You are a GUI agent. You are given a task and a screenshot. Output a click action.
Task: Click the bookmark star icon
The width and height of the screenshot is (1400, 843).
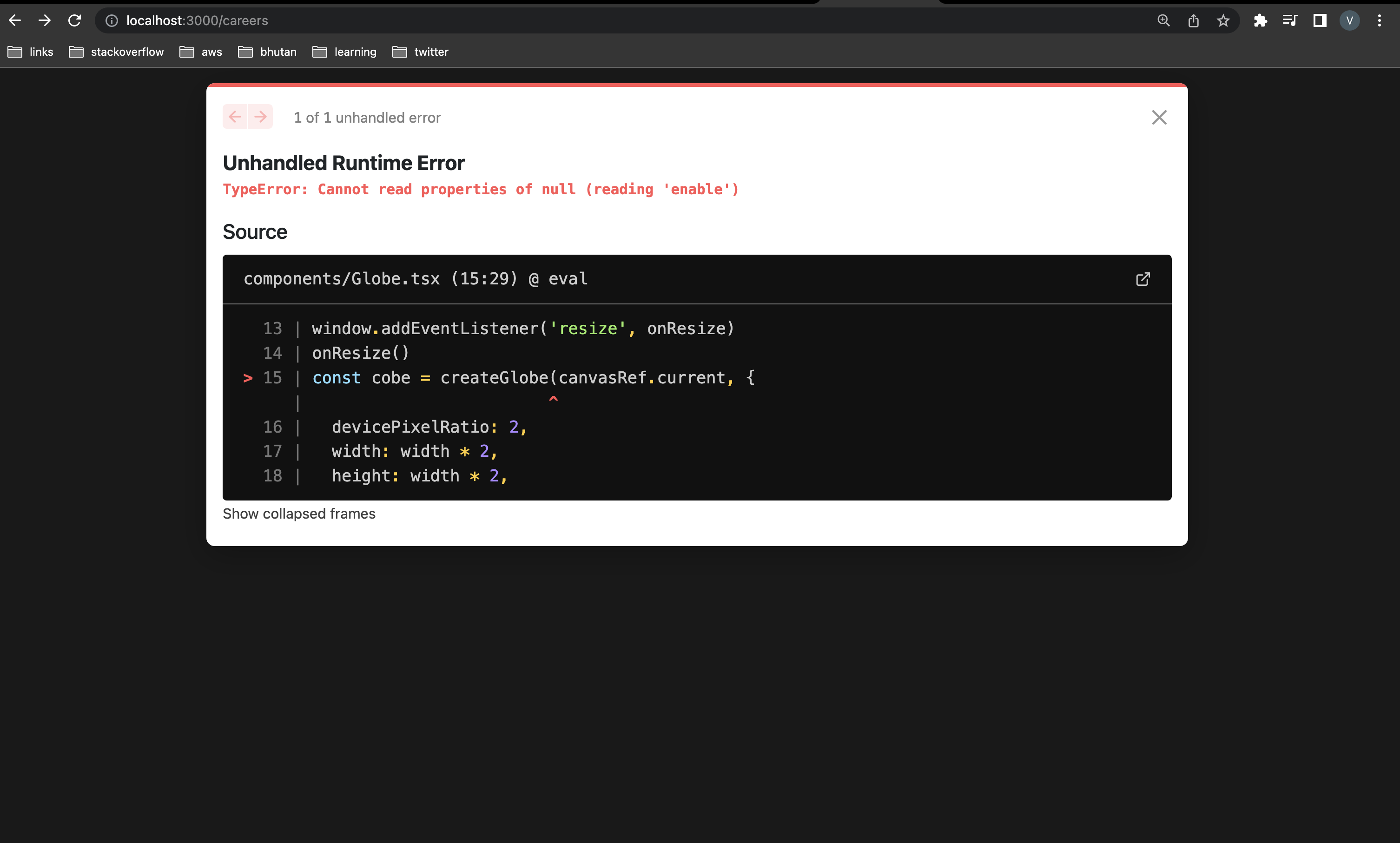click(x=1223, y=20)
